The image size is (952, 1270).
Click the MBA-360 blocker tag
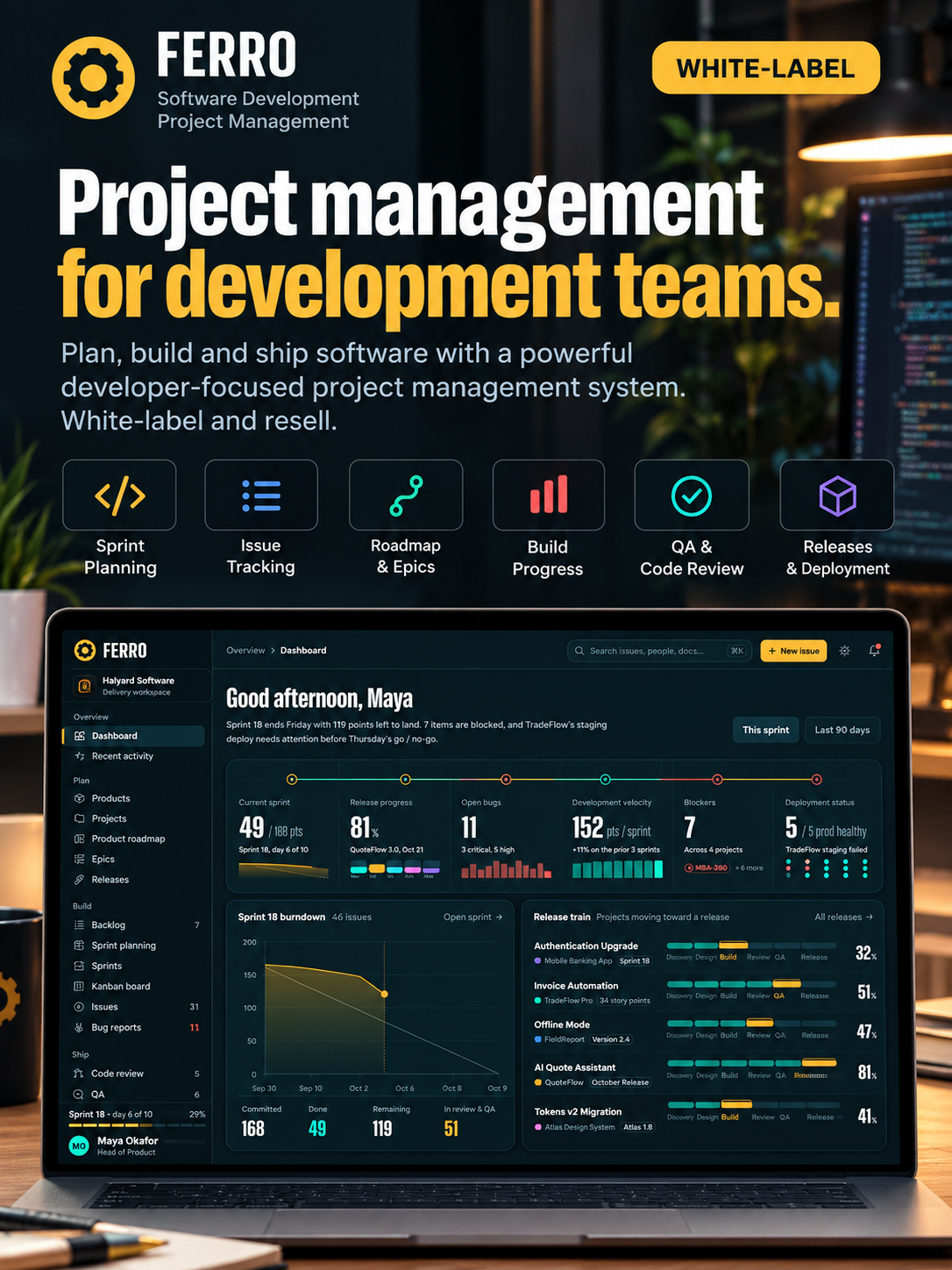[707, 867]
